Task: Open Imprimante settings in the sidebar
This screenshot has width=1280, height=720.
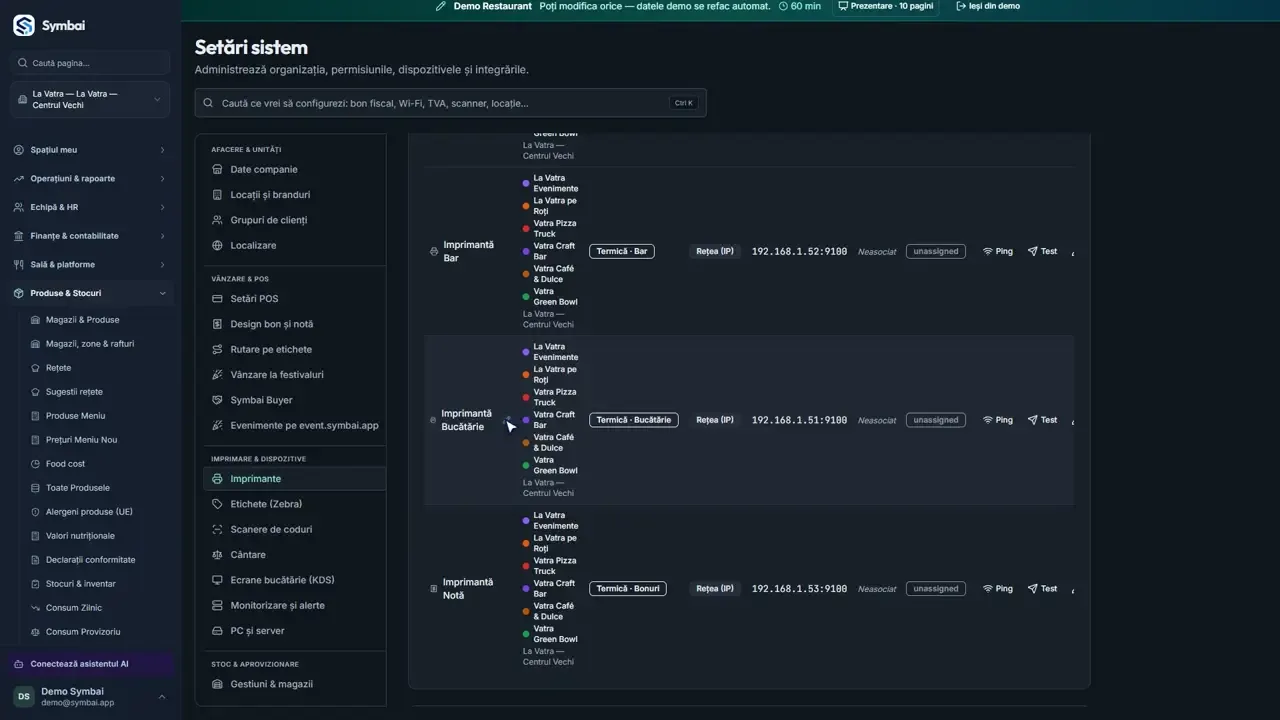Action: pos(295,479)
